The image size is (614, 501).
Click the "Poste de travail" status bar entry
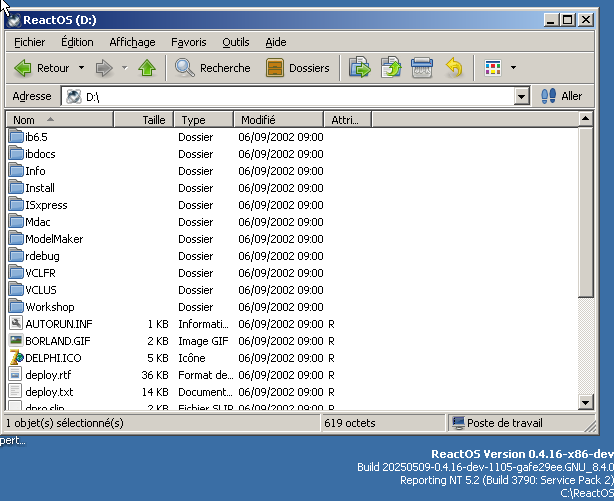[497, 423]
